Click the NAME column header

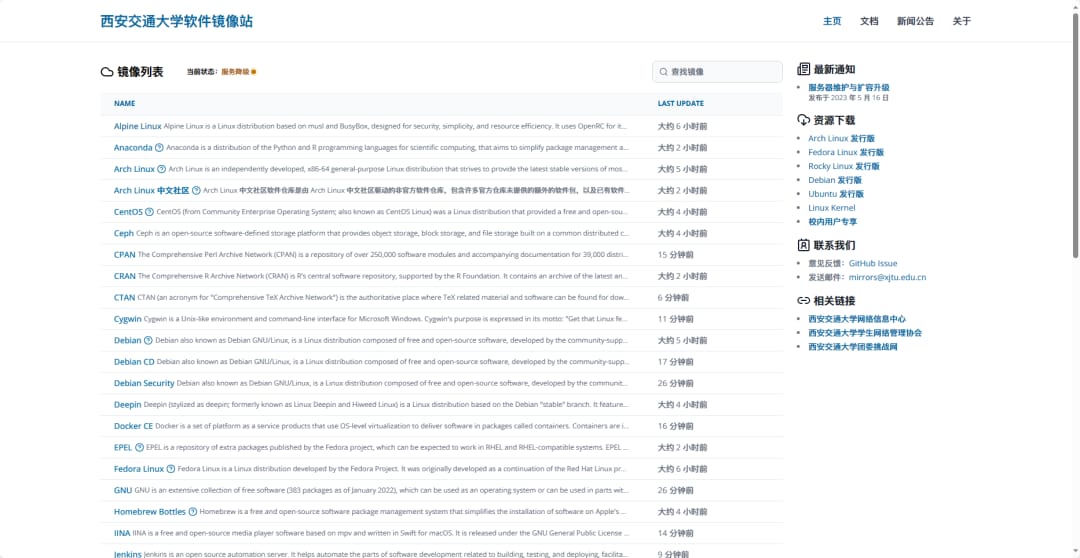[125, 103]
